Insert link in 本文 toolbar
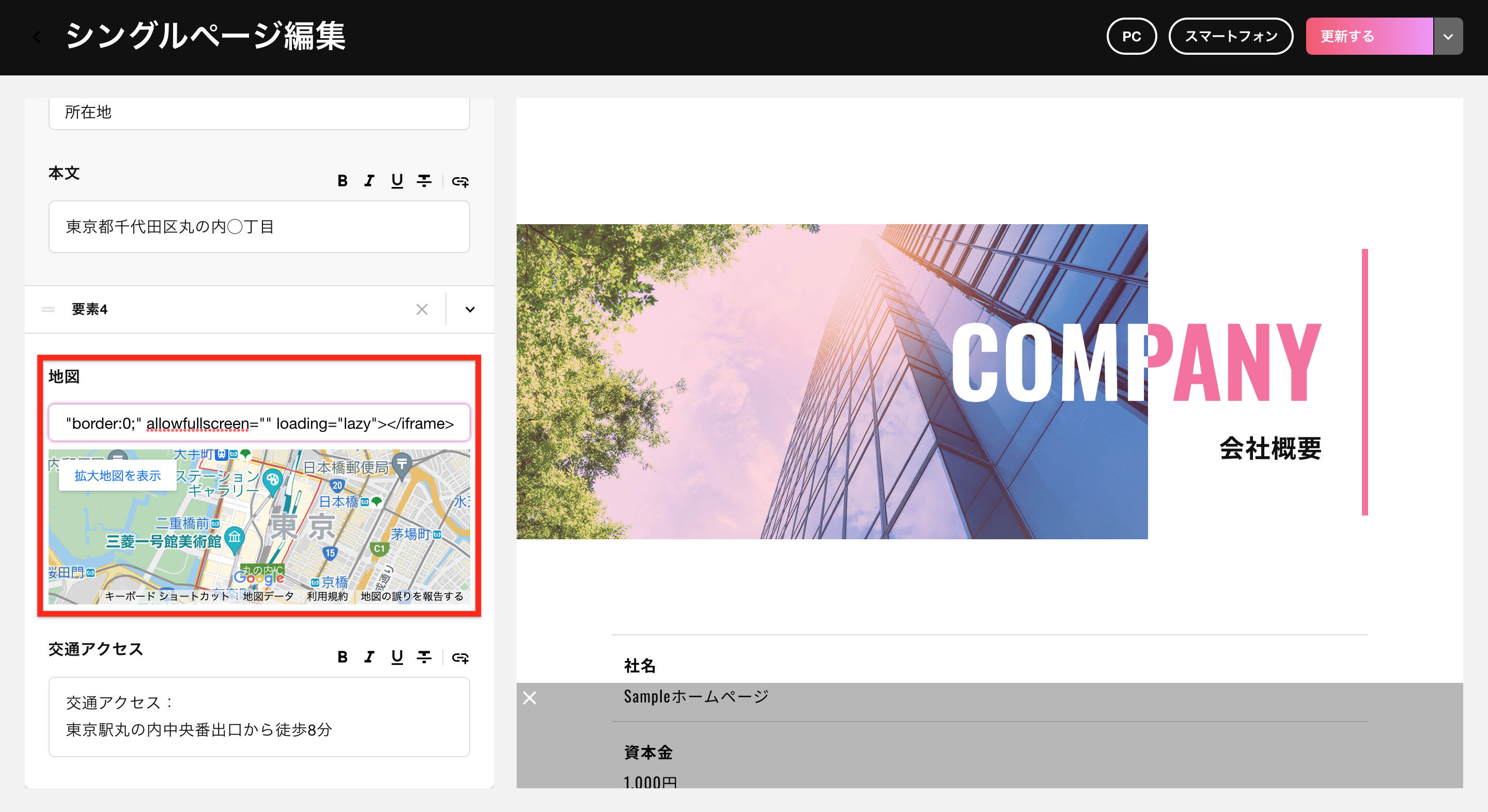Image resolution: width=1488 pixels, height=812 pixels. pyautogui.click(x=460, y=181)
